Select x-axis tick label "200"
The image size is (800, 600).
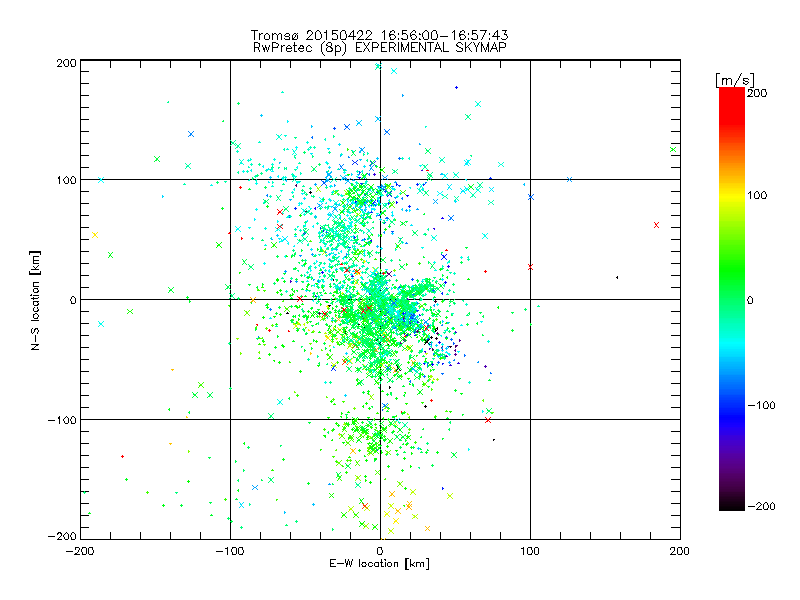pyautogui.click(x=680, y=551)
